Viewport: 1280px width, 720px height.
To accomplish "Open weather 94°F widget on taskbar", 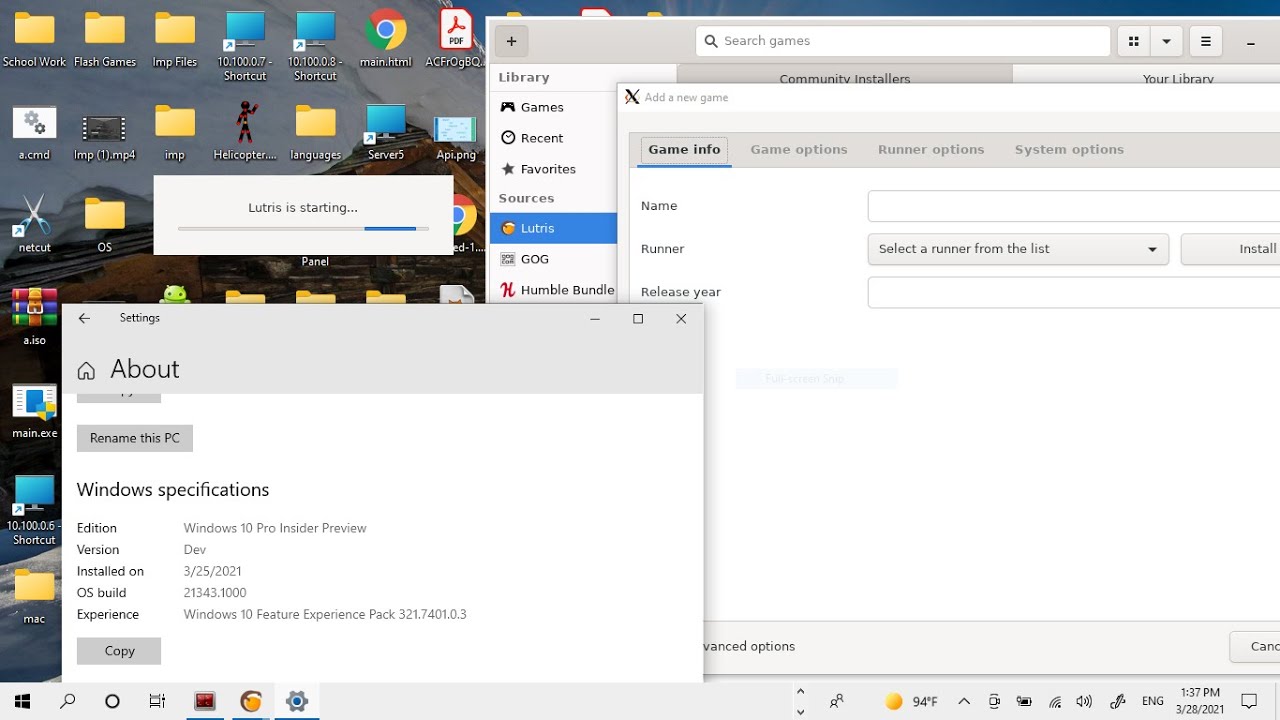I will [x=911, y=702].
